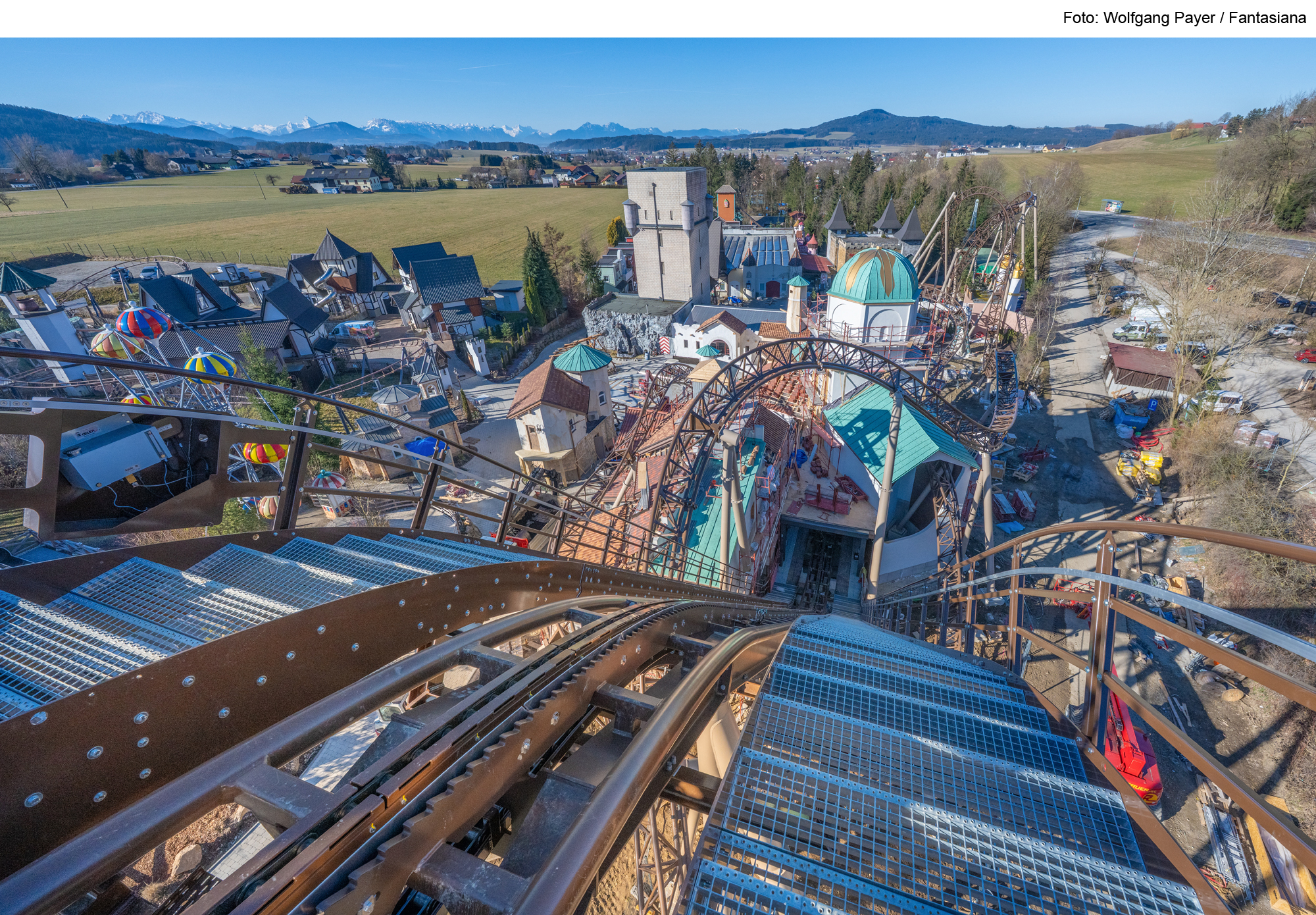Click the red and blue striped balloon gondola
This screenshot has height=915, width=1316.
point(143,322)
